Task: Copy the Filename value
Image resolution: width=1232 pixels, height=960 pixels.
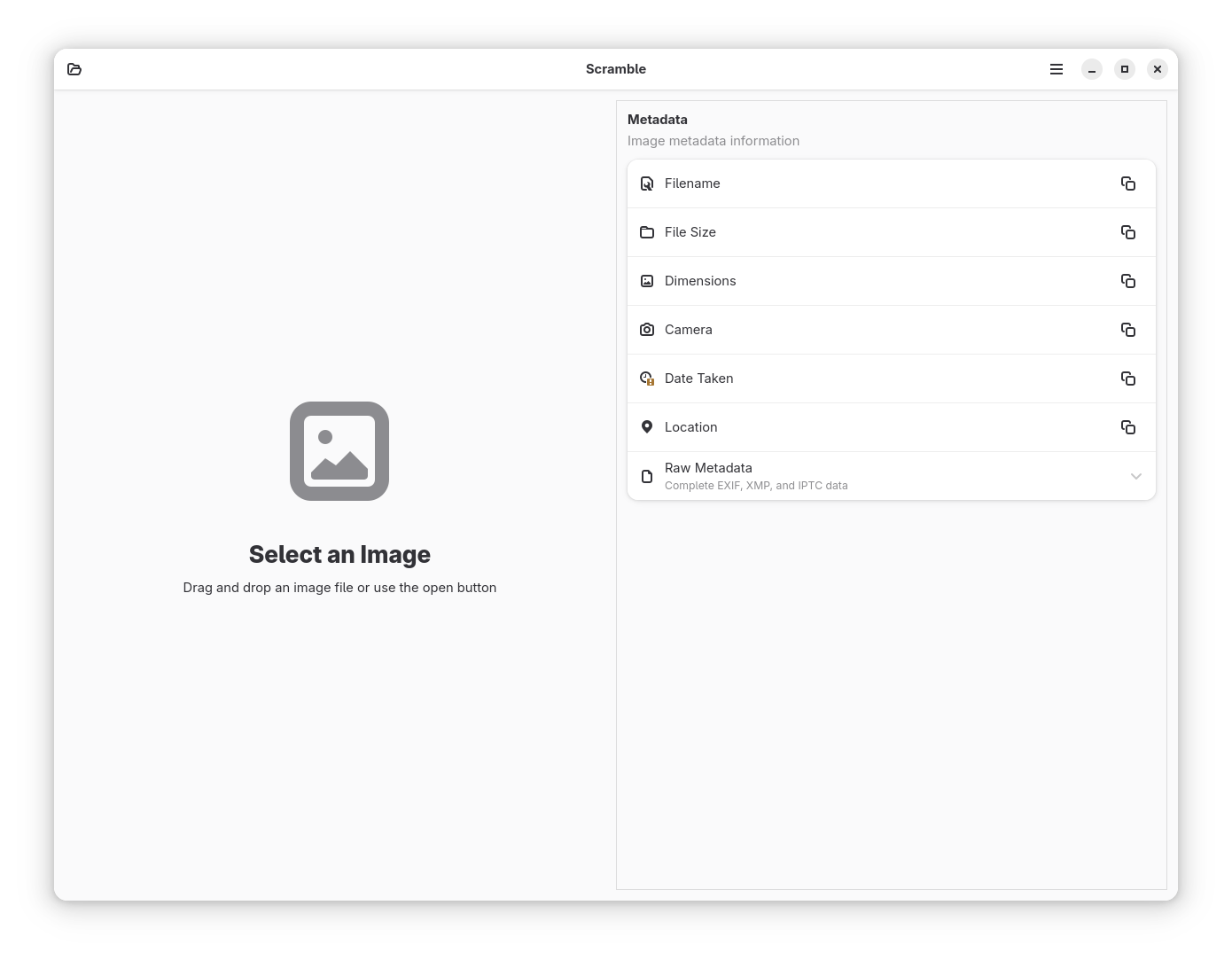Action: click(1128, 183)
